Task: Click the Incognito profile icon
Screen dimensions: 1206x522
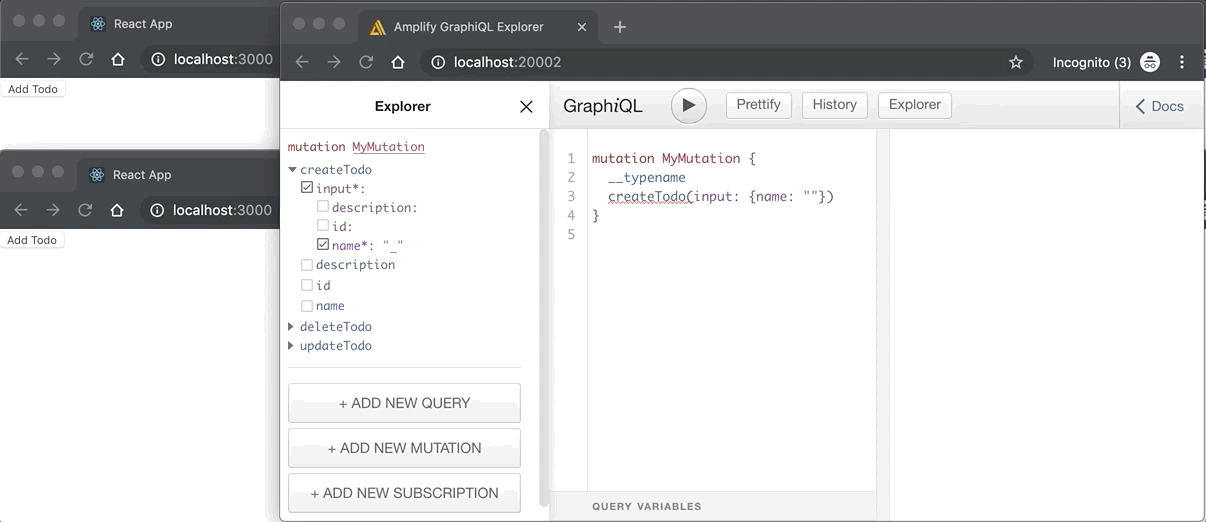Action: click(1150, 62)
